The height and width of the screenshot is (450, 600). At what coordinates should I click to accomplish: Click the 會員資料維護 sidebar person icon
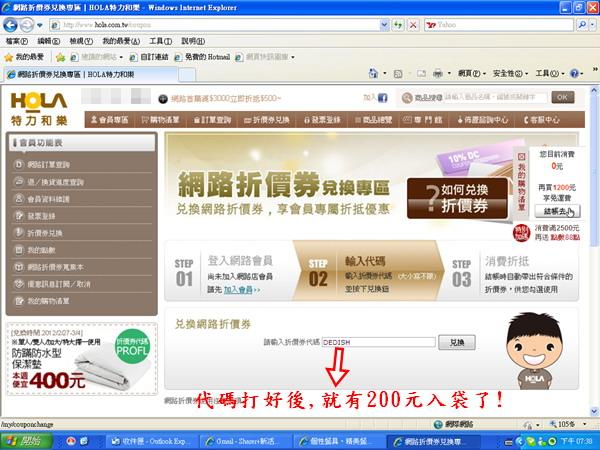coord(18,199)
